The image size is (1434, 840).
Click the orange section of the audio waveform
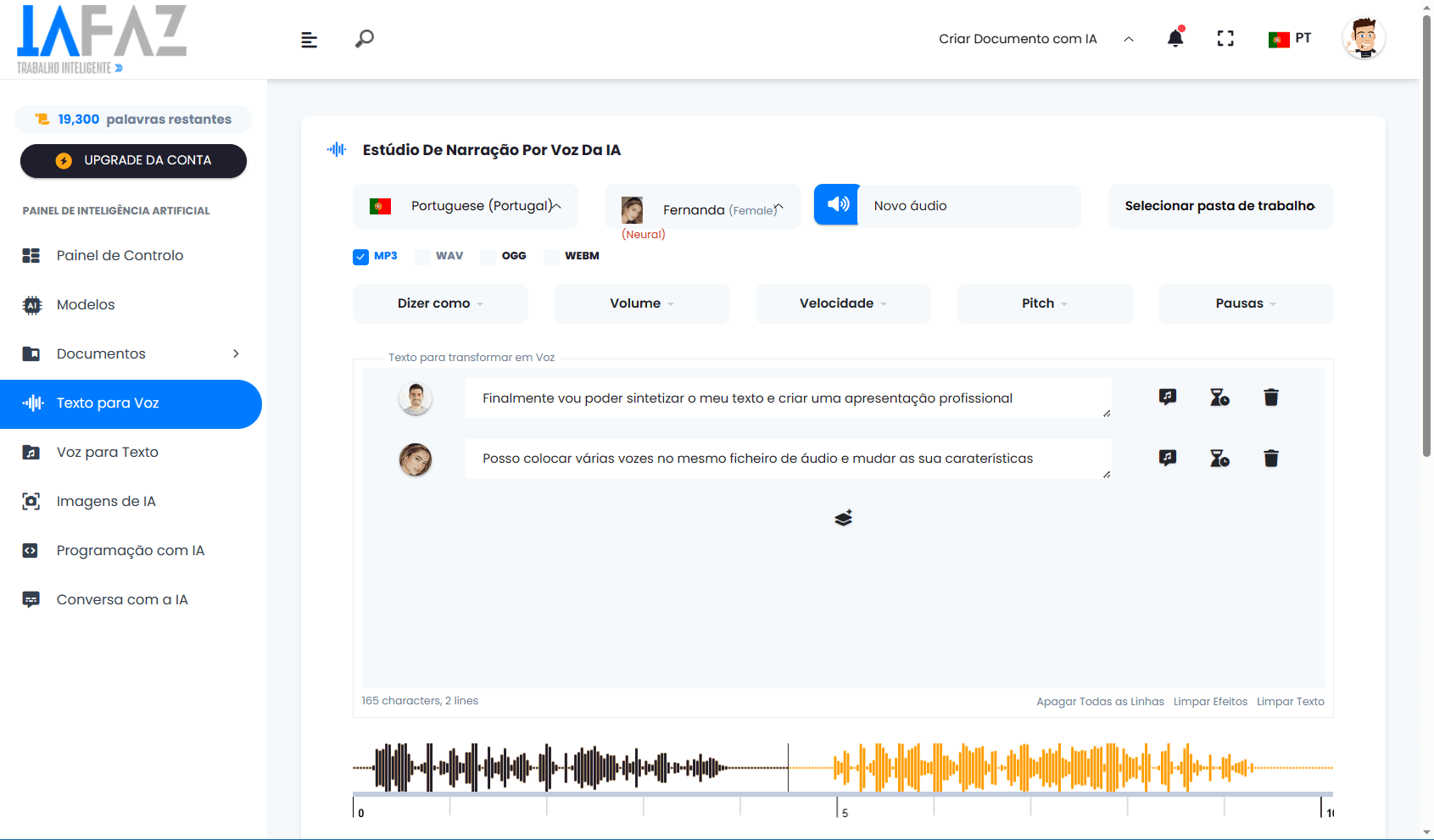tap(1060, 768)
